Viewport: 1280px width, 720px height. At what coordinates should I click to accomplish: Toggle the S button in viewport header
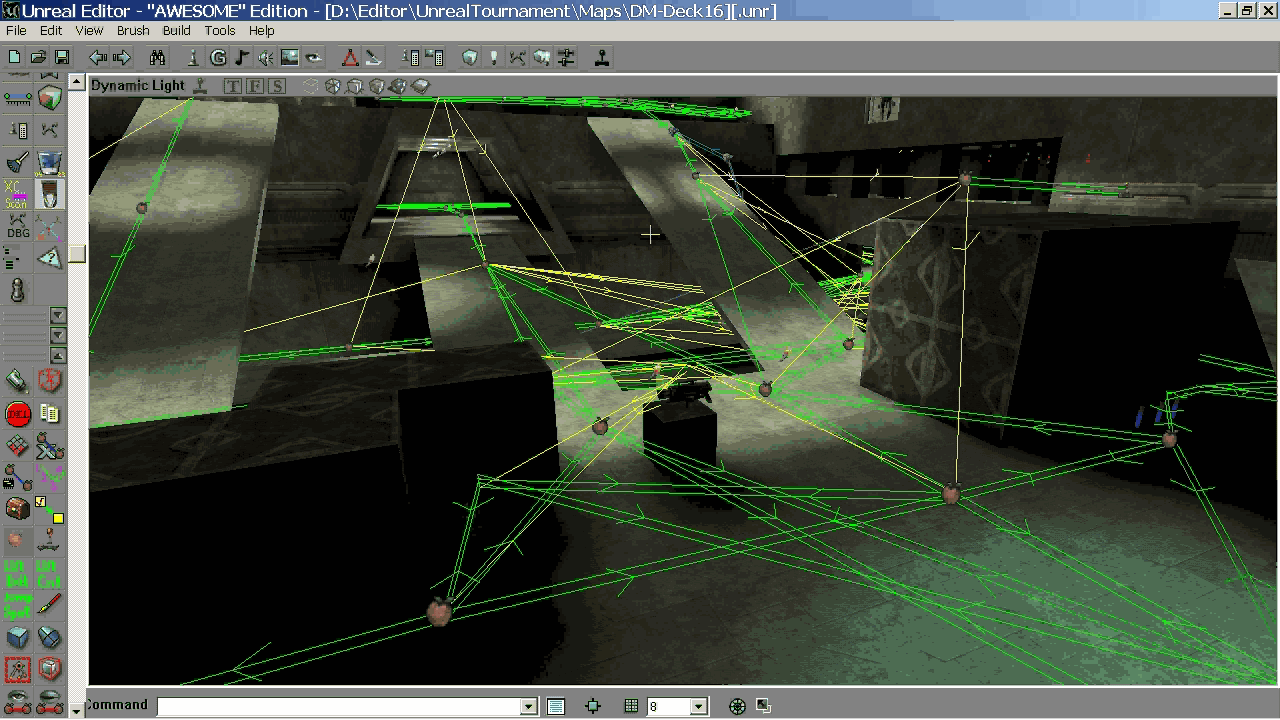click(277, 87)
